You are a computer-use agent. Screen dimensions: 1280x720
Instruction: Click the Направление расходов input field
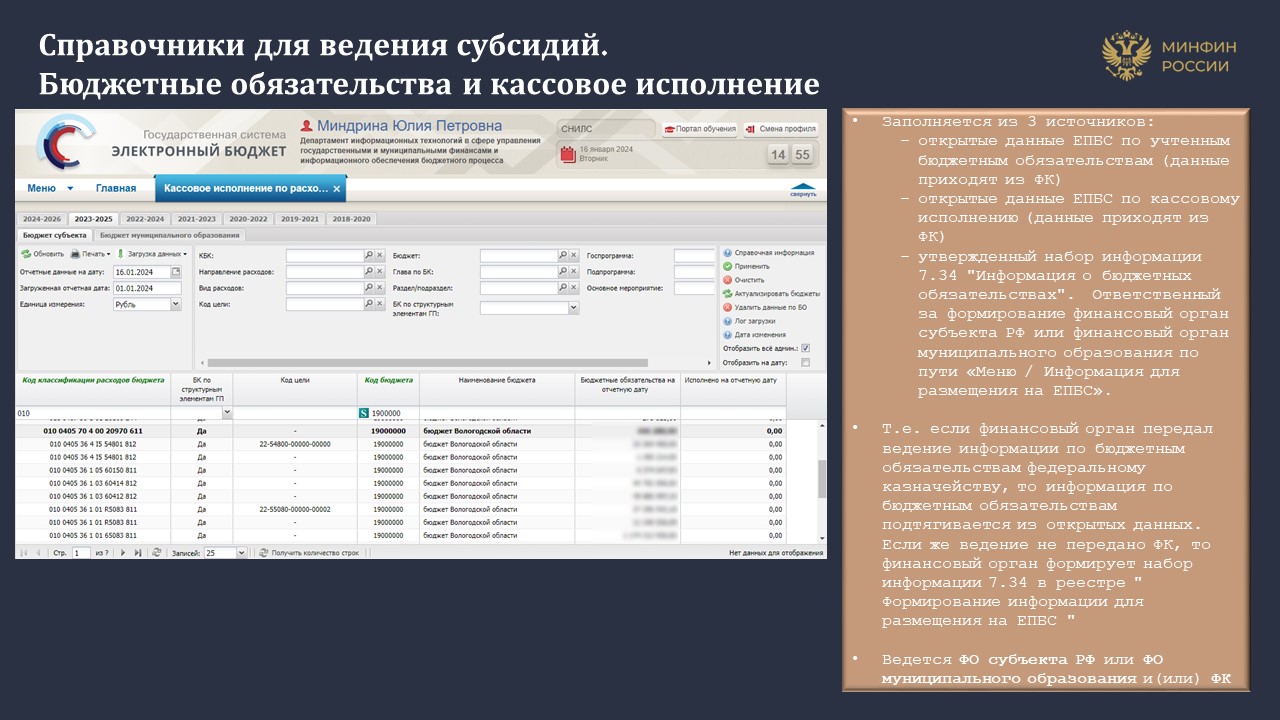[324, 272]
